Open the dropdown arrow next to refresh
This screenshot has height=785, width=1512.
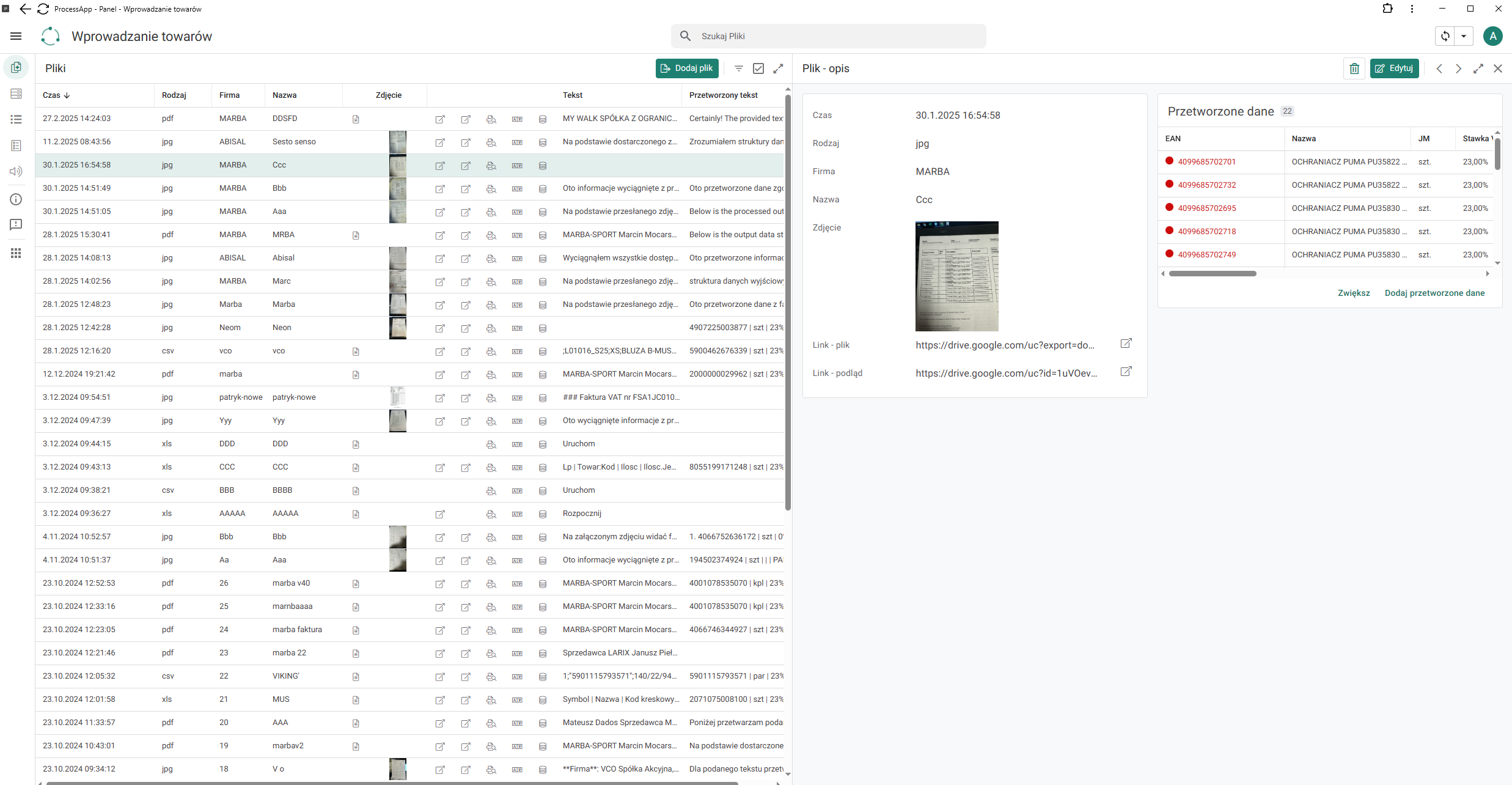click(x=1464, y=36)
